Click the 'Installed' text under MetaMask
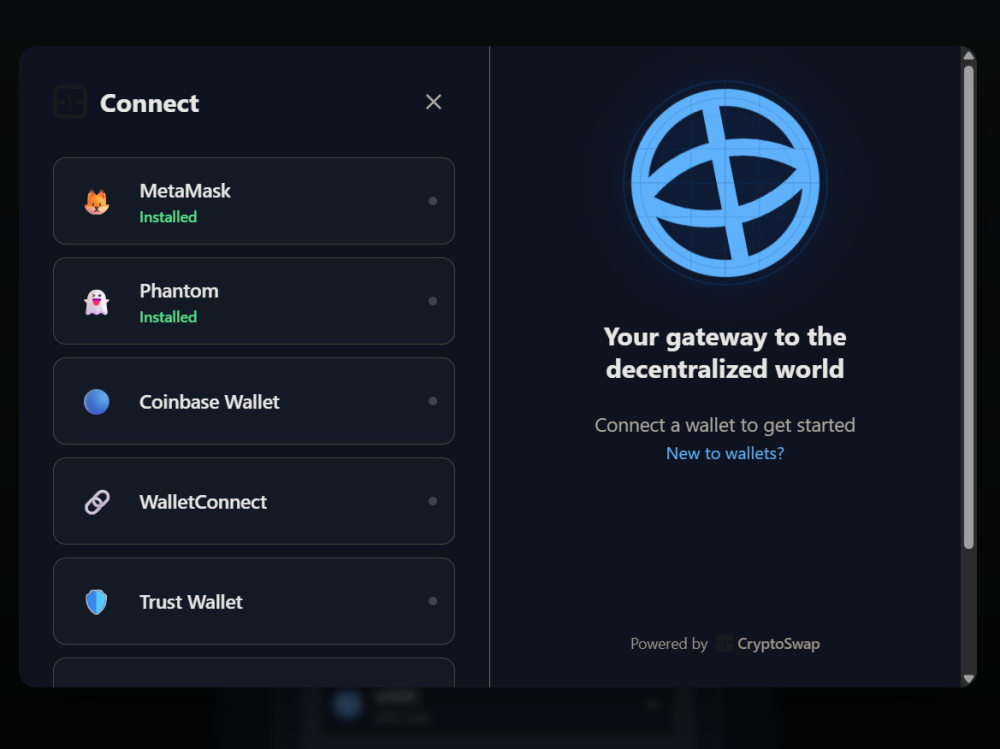 point(168,217)
